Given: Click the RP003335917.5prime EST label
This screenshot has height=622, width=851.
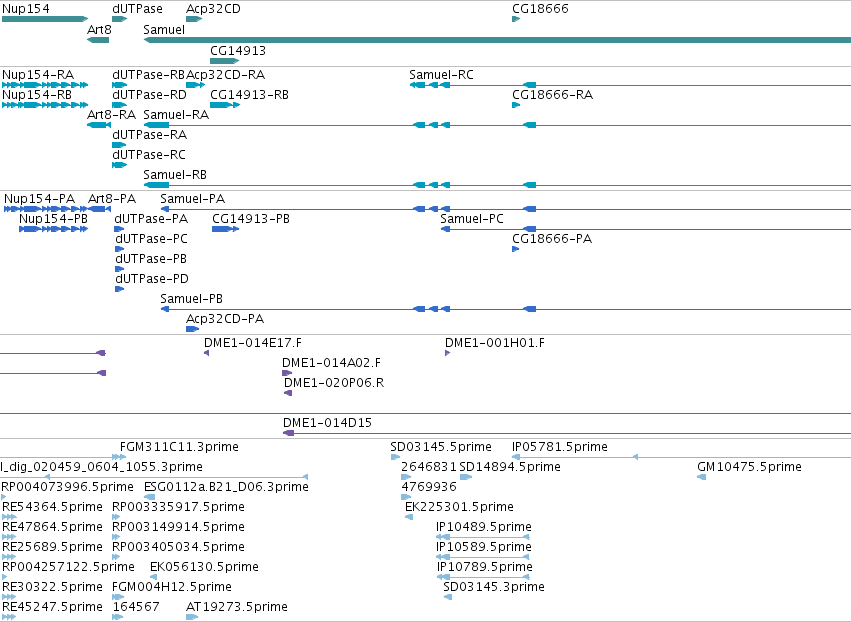Looking at the screenshot, I should [x=179, y=507].
